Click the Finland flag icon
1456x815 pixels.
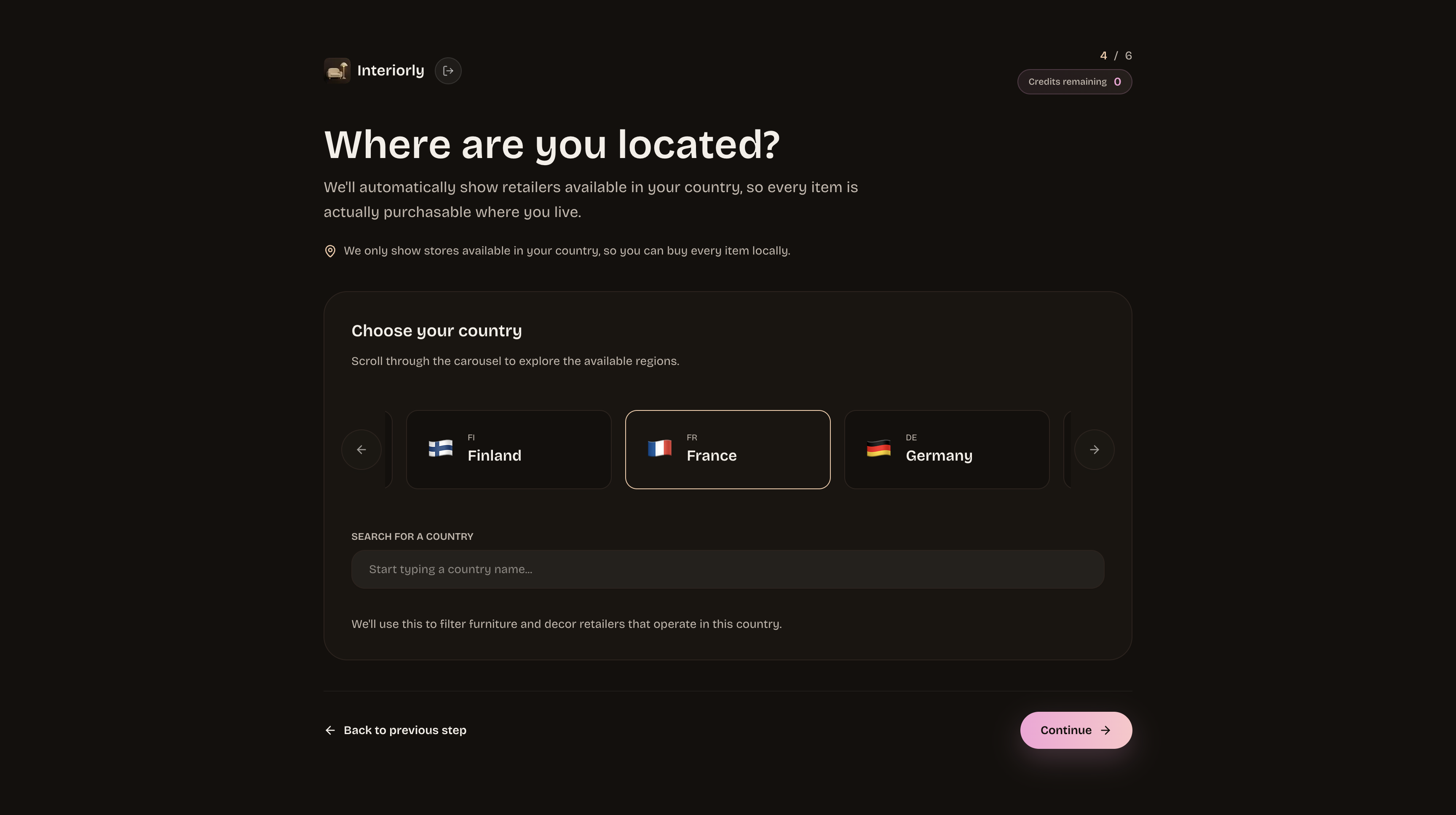click(x=439, y=448)
